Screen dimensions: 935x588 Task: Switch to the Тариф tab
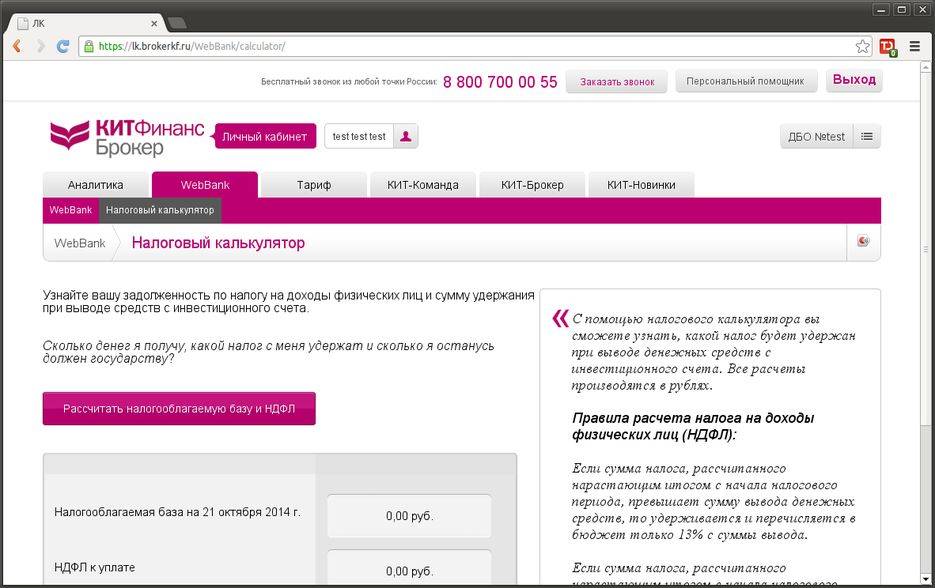click(314, 185)
